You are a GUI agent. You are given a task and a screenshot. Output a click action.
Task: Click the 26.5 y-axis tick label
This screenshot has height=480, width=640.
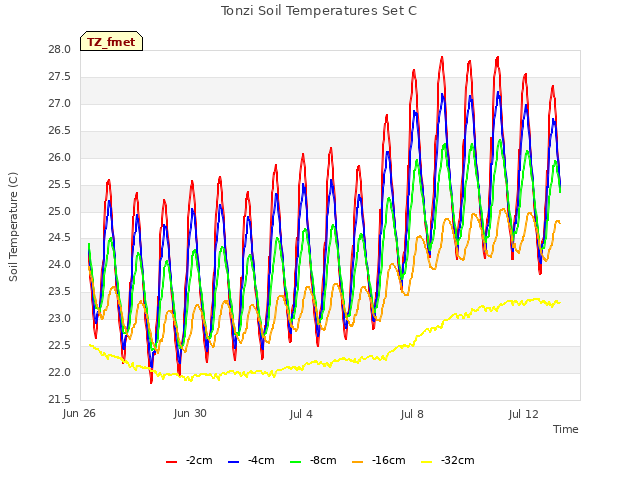point(60,131)
